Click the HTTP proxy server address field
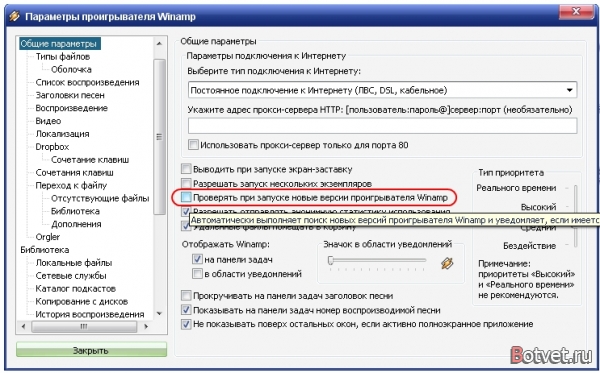 [383, 126]
